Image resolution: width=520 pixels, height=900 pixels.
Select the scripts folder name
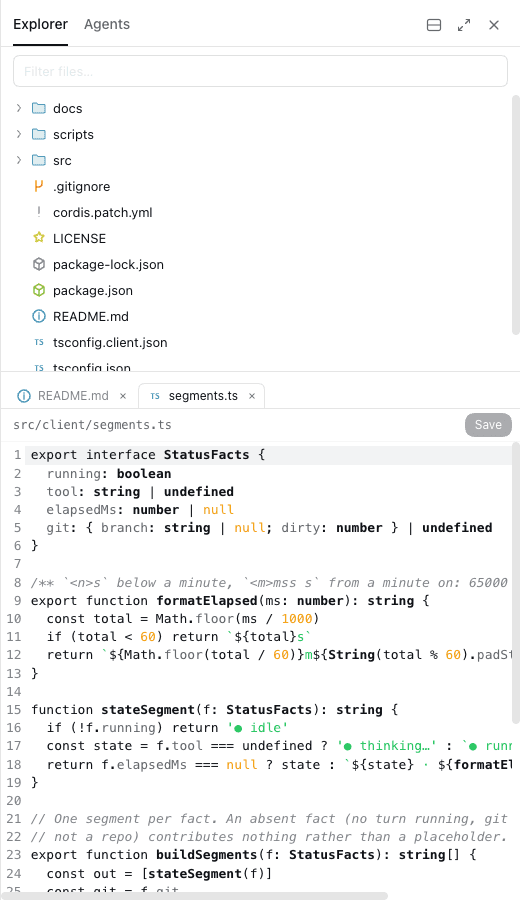(73, 134)
